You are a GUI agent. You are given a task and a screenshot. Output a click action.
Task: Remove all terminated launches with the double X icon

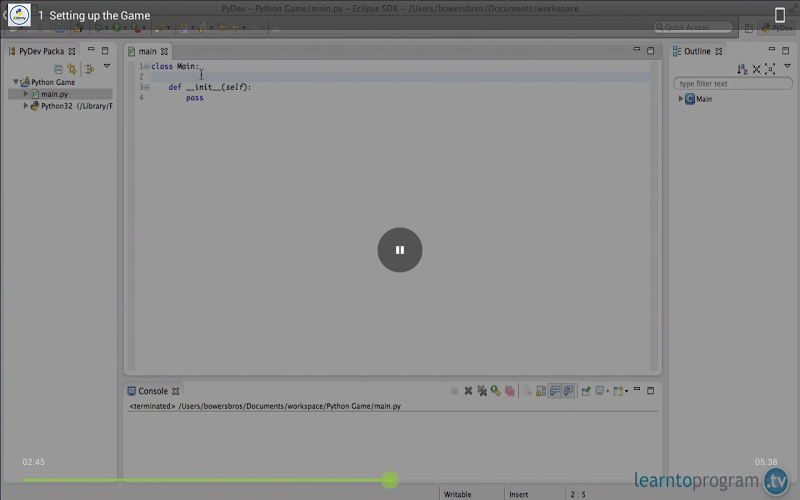[x=482, y=391]
